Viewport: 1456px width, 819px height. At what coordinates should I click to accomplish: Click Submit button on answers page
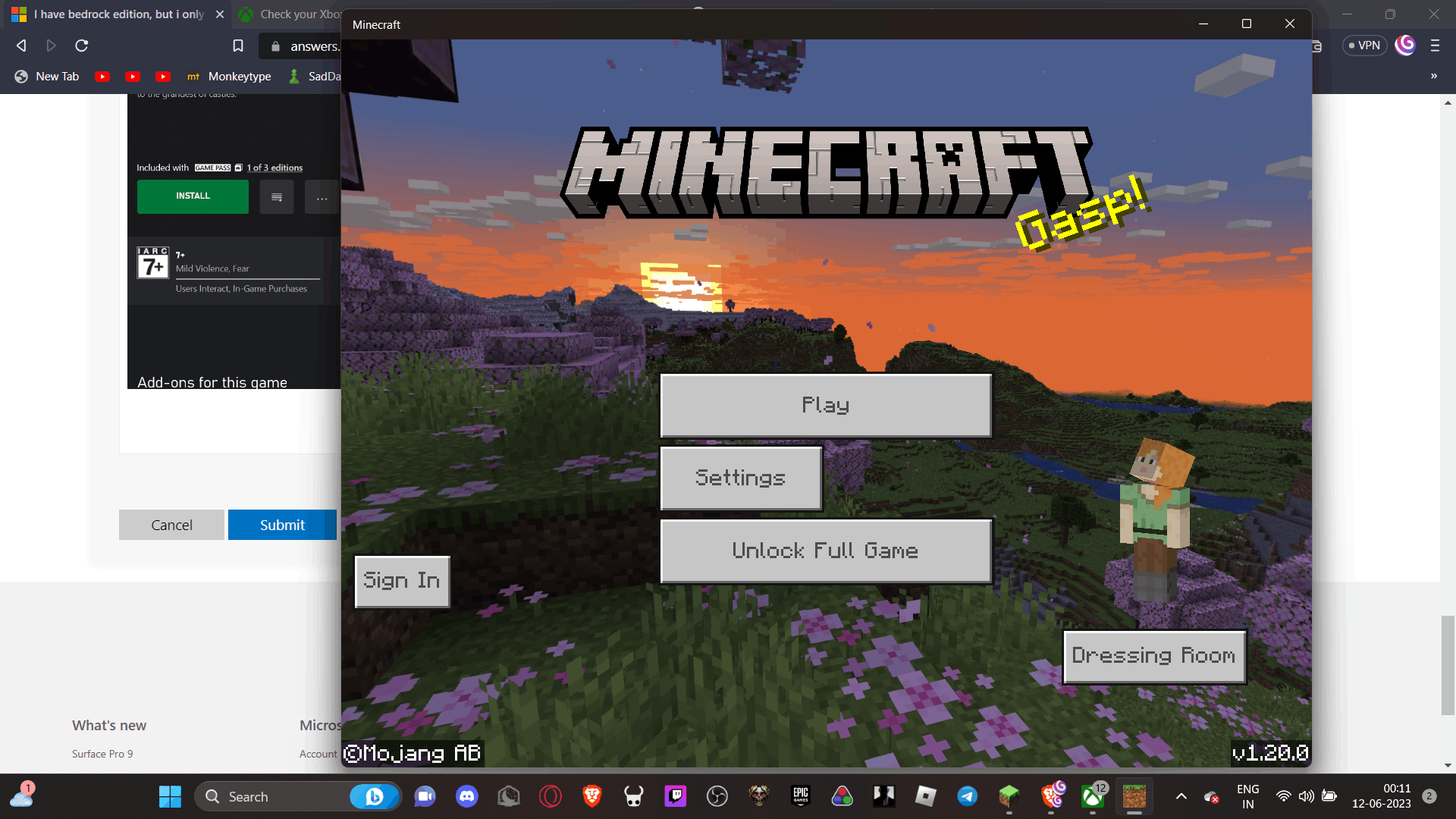[282, 524]
